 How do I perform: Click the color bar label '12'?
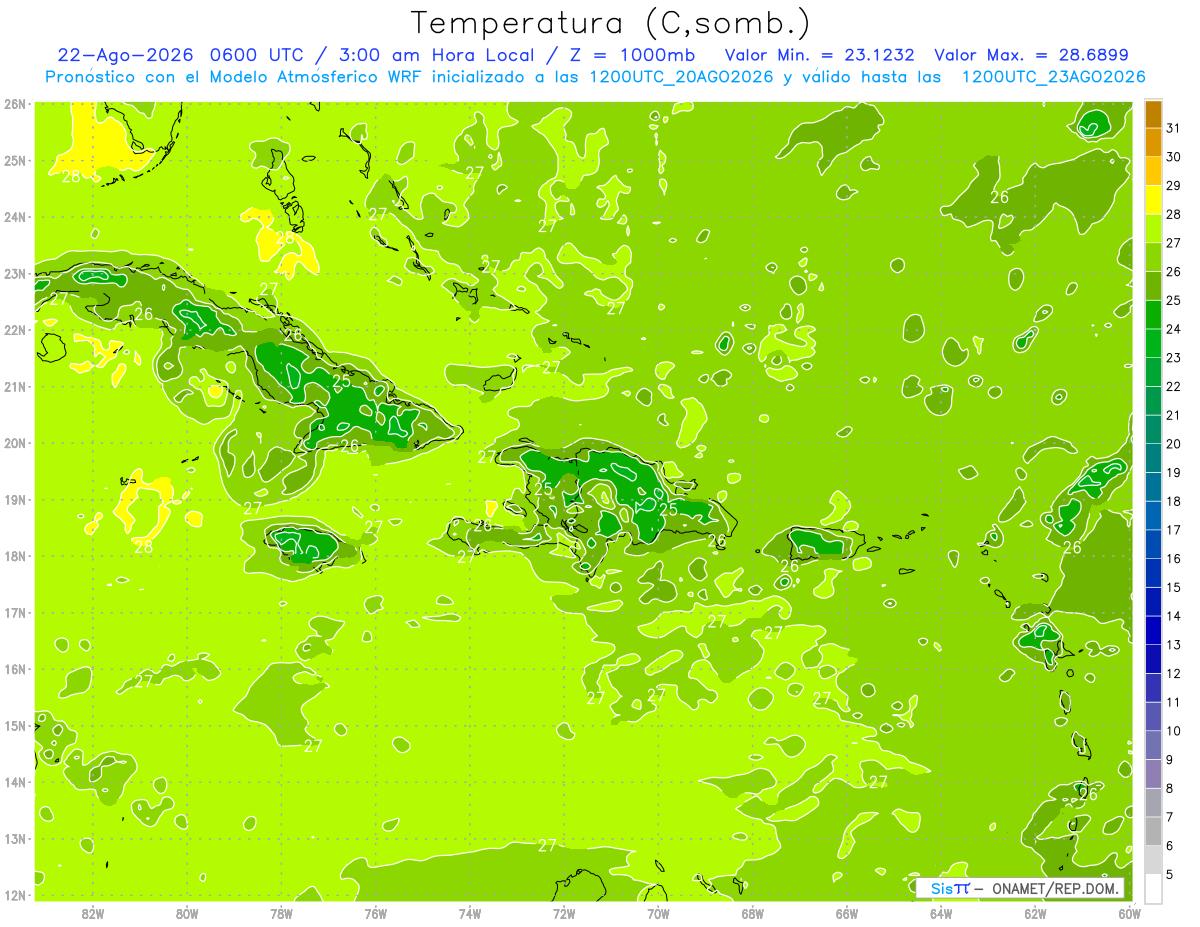click(x=1173, y=673)
